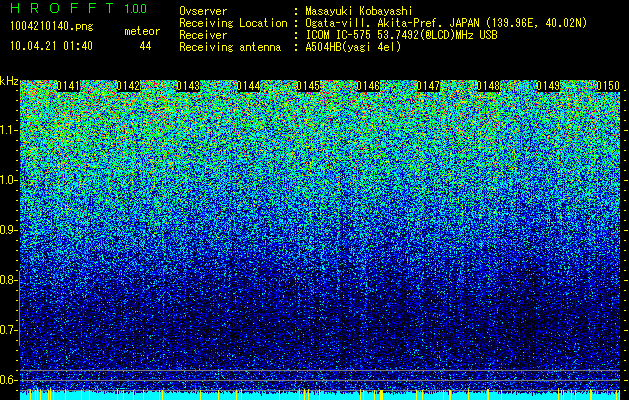Click the 0144 time marker

pyautogui.click(x=248, y=86)
